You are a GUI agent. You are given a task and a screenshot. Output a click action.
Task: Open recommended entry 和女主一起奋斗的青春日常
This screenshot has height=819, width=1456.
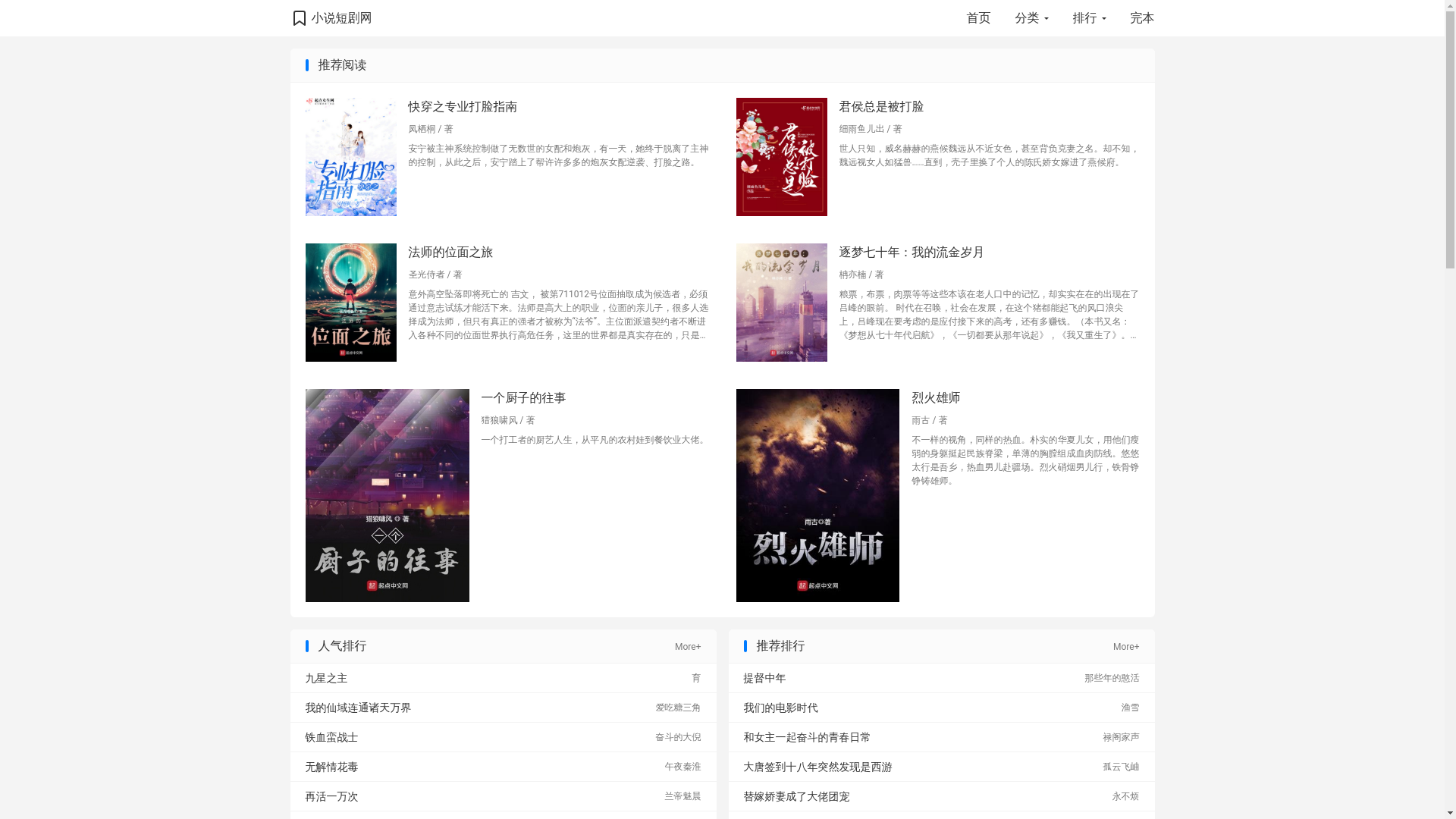[x=807, y=738]
